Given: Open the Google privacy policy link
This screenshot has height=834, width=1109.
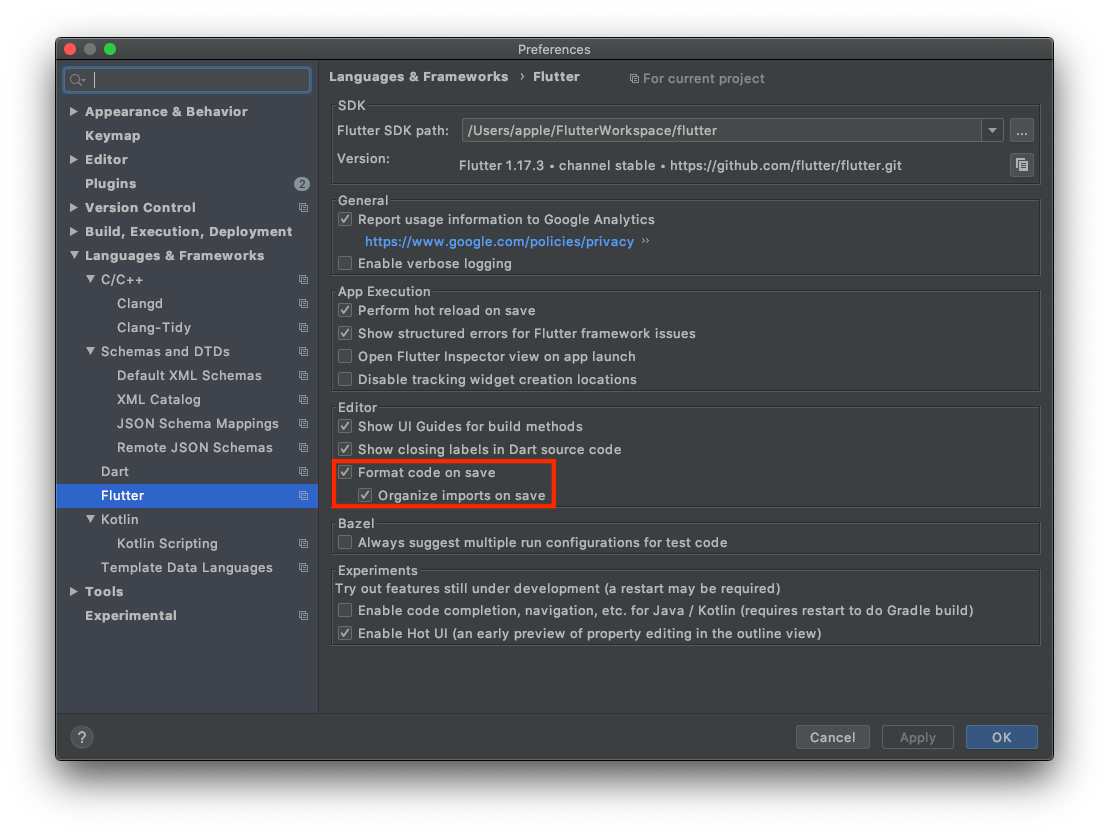Looking at the screenshot, I should (500, 241).
